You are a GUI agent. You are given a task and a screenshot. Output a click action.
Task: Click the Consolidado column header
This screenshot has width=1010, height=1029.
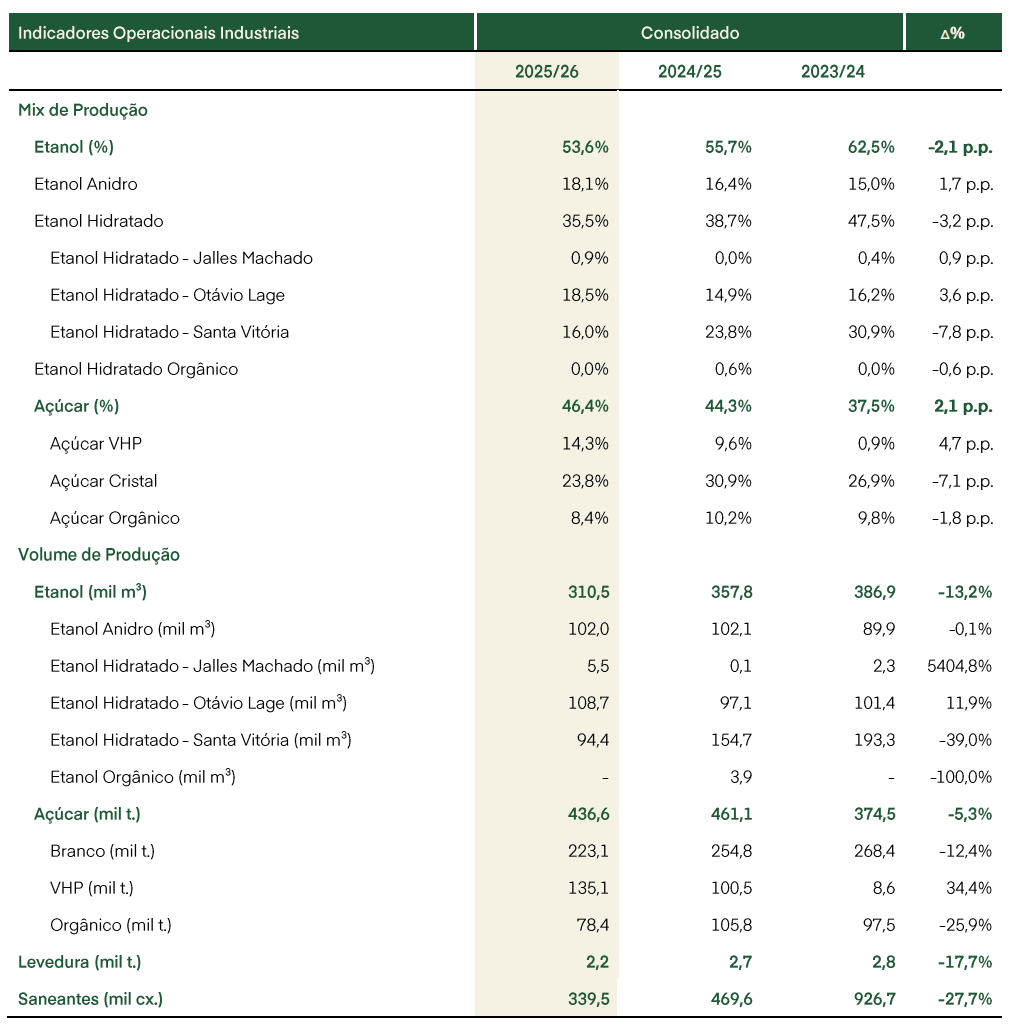690,33
